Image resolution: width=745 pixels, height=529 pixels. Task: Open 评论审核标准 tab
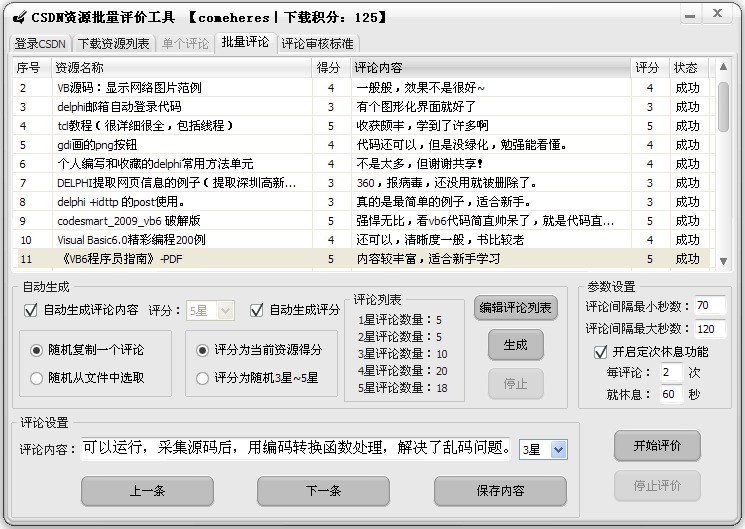(317, 44)
